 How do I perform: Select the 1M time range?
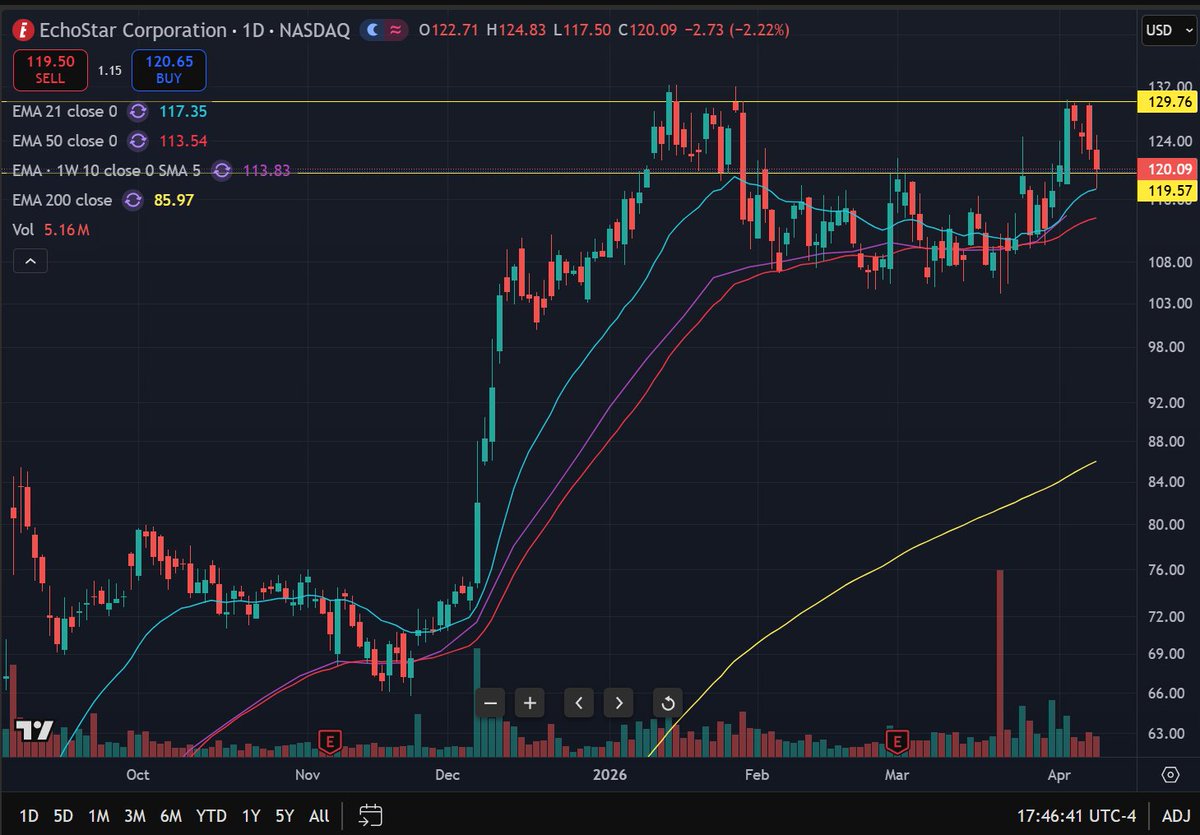[x=98, y=816]
